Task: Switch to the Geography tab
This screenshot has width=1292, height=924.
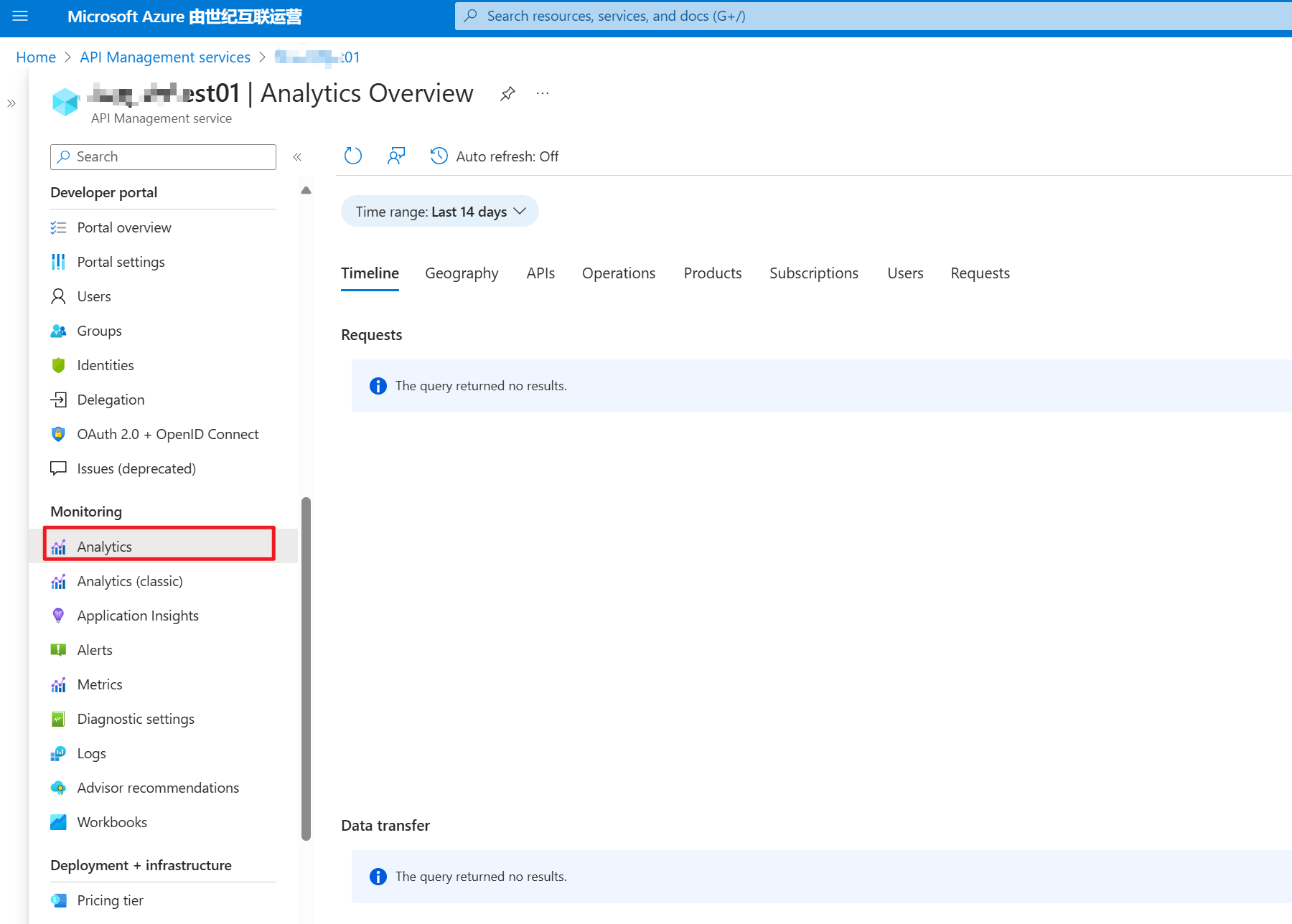Action: point(462,273)
